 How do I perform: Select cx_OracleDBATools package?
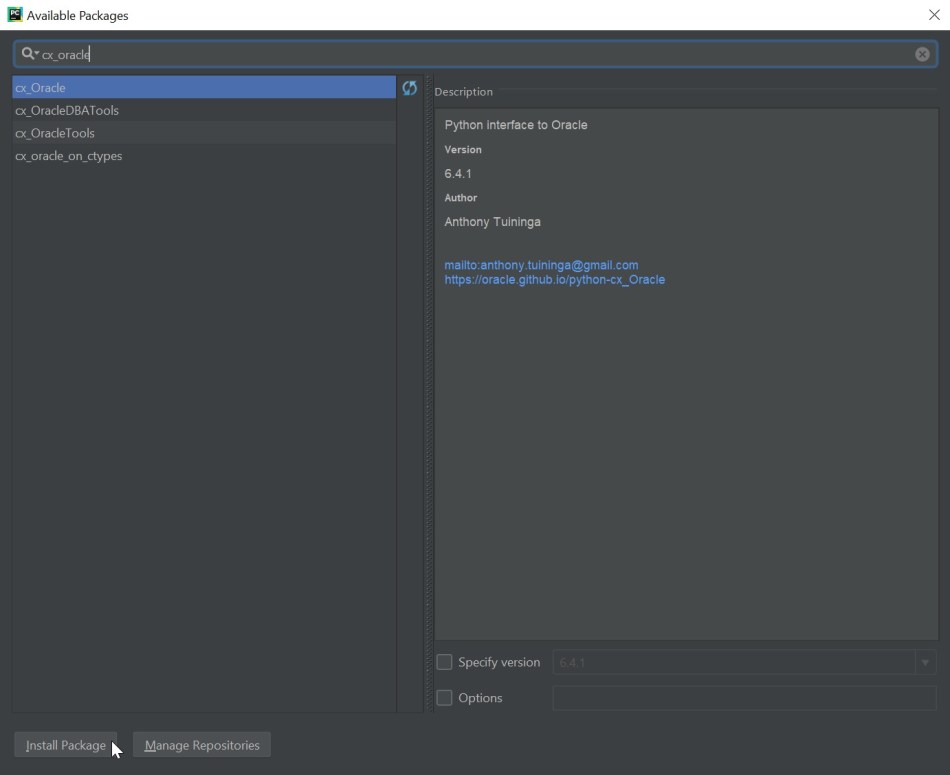[x=67, y=110]
